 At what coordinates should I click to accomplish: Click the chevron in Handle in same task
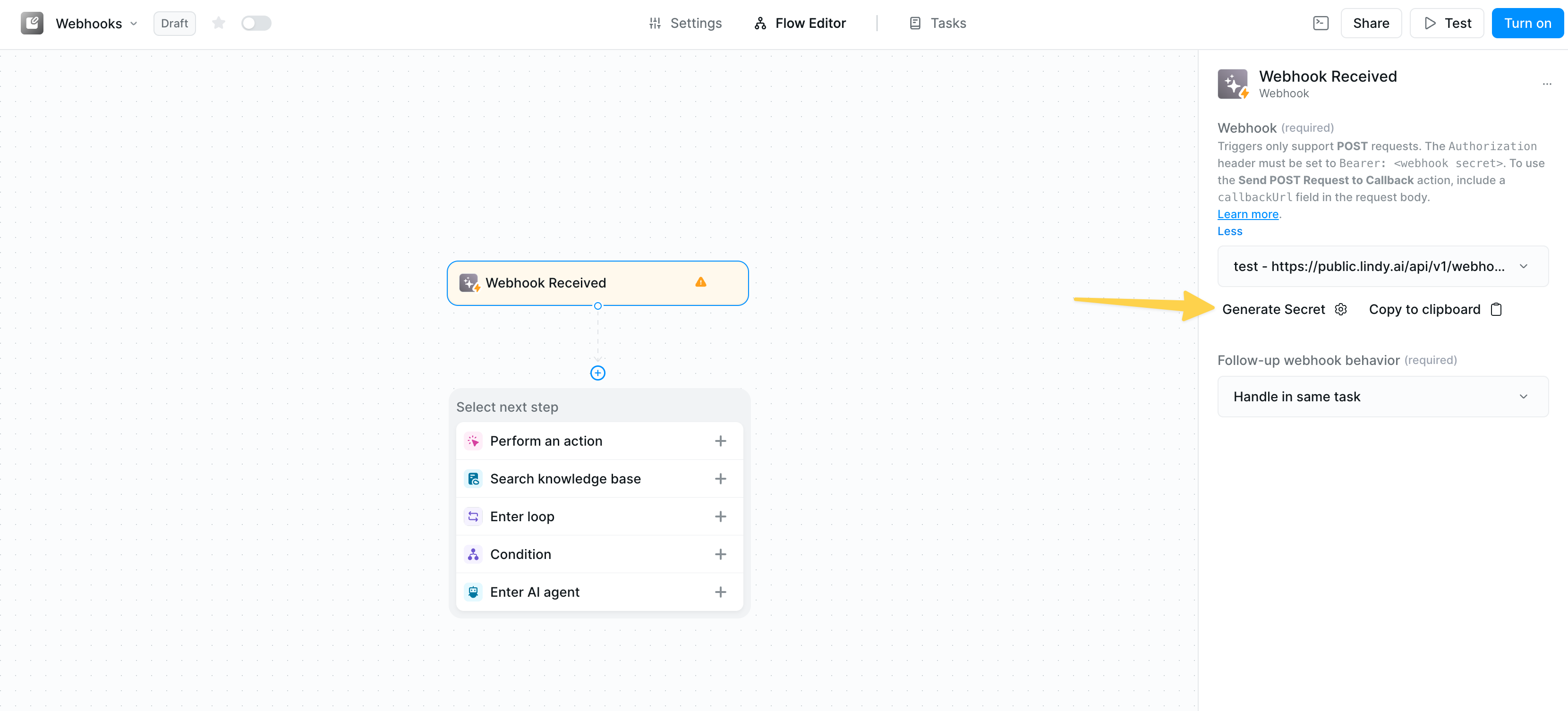tap(1524, 397)
